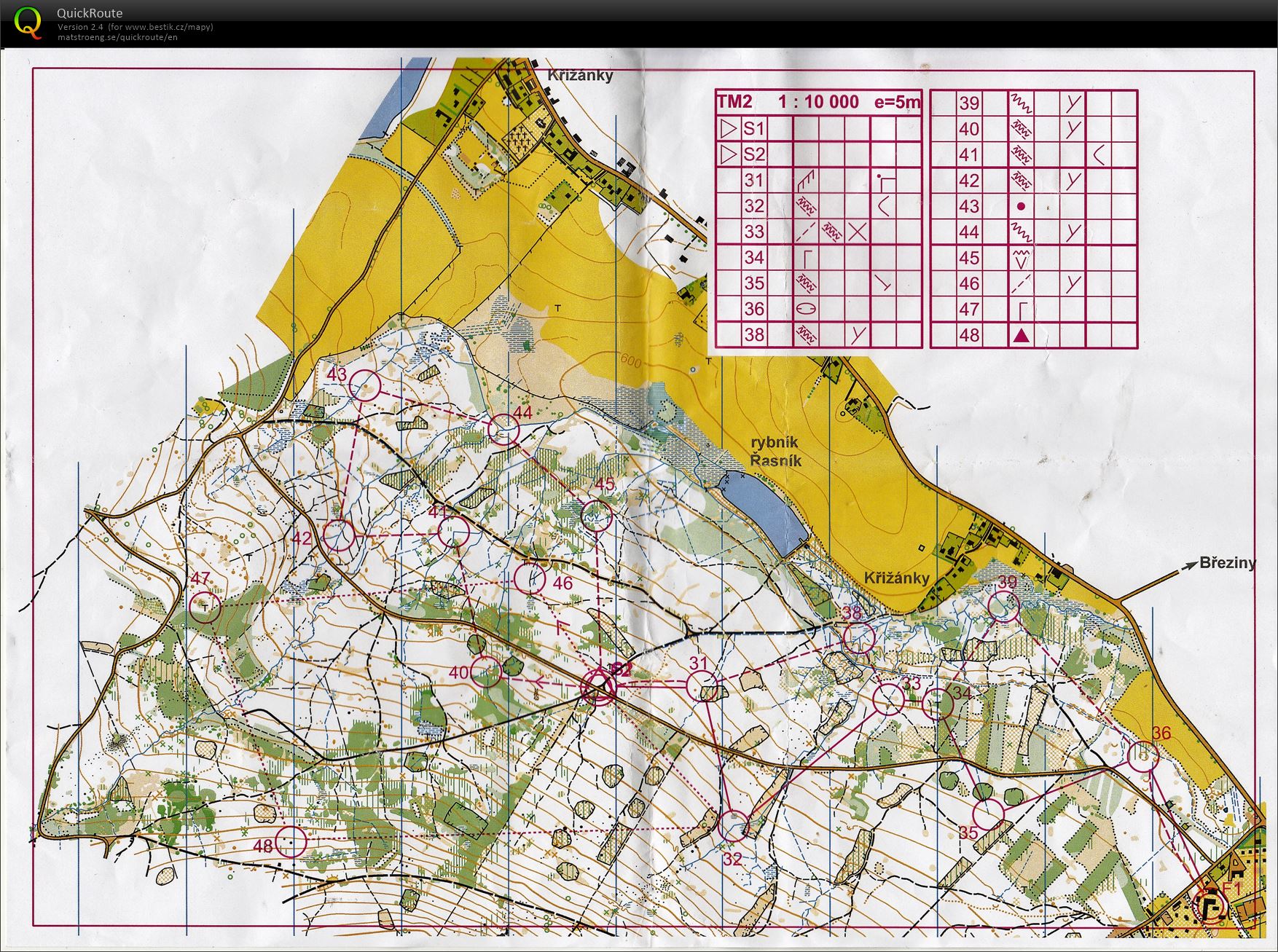Click number 48 in the control description table

pos(968,335)
